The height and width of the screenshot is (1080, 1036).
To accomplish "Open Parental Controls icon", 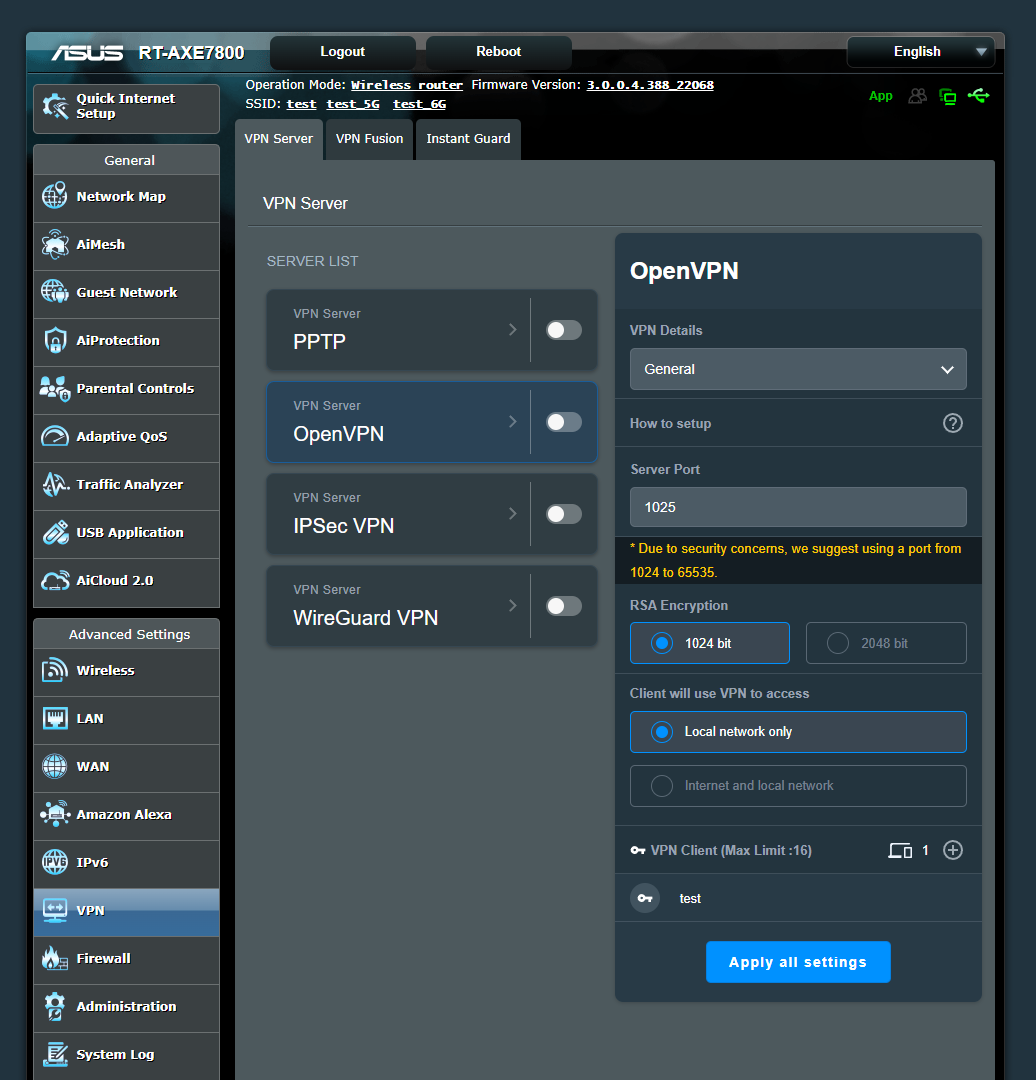I will pyautogui.click(x=54, y=388).
